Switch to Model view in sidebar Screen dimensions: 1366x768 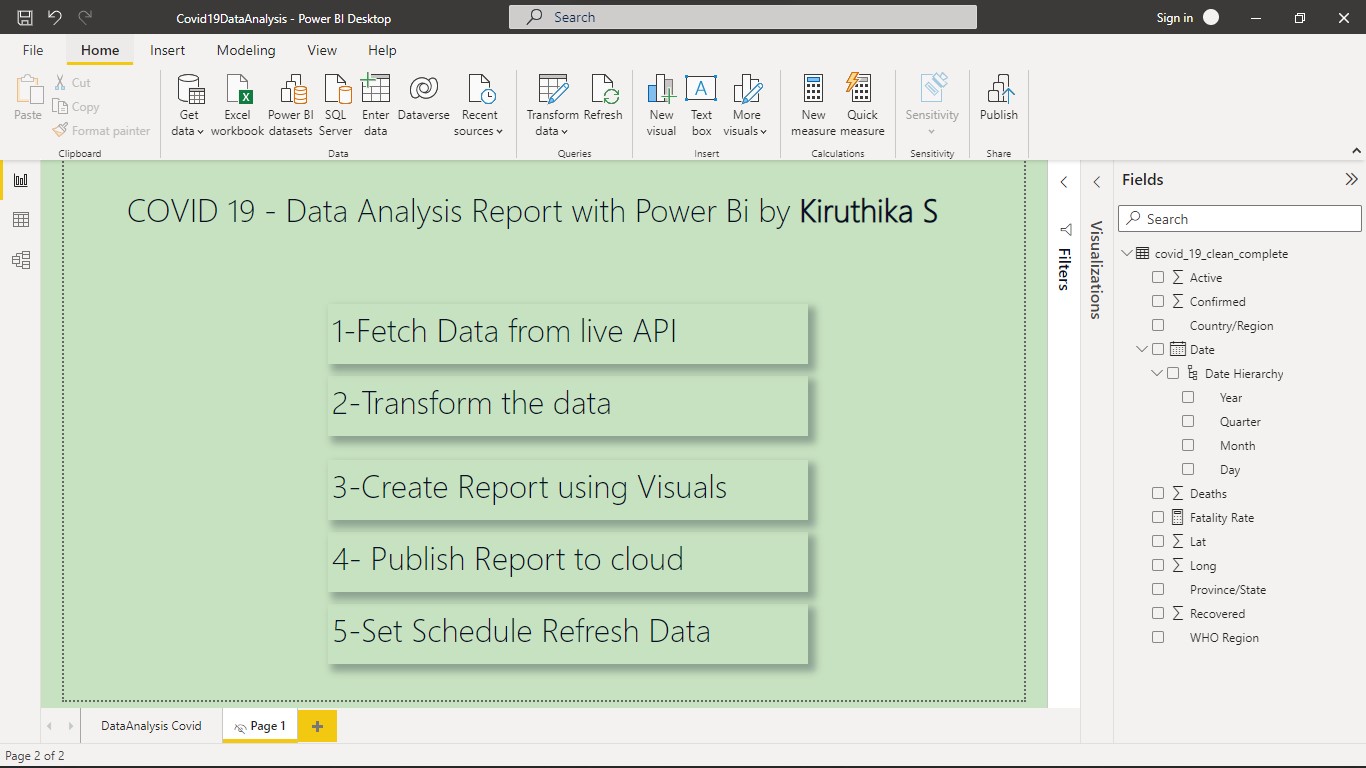tap(21, 260)
